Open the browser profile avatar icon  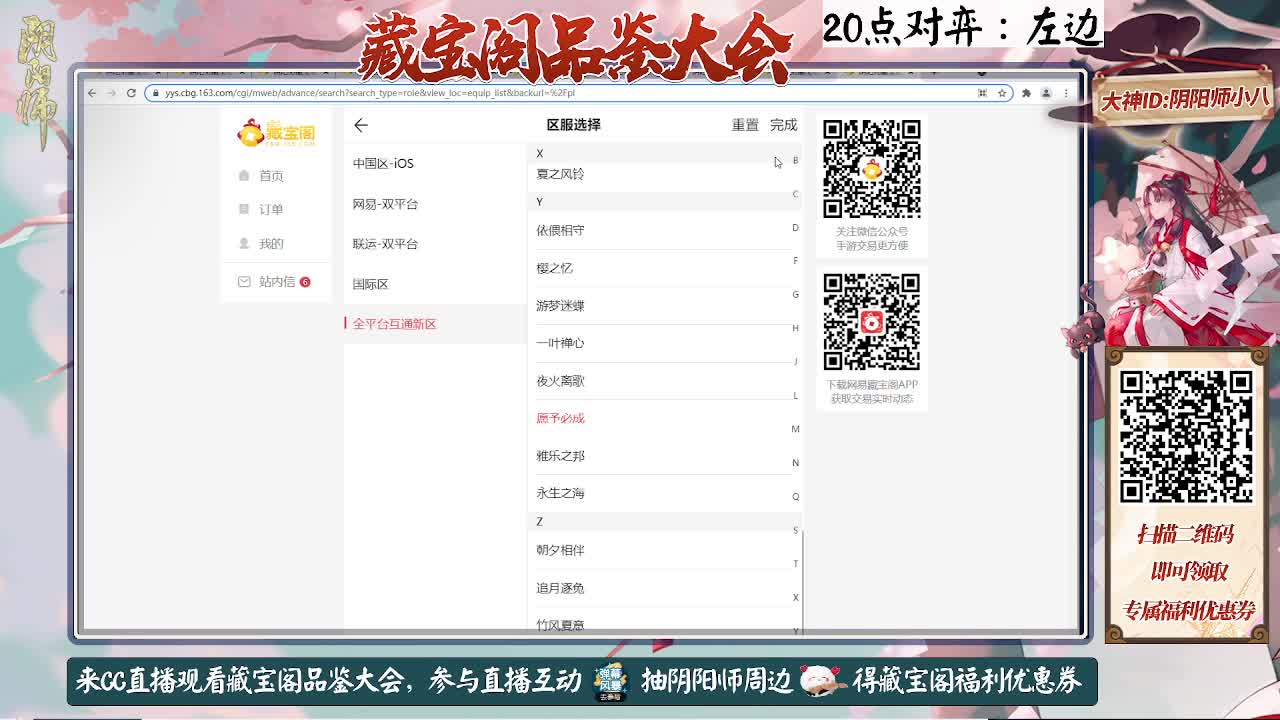point(1046,93)
